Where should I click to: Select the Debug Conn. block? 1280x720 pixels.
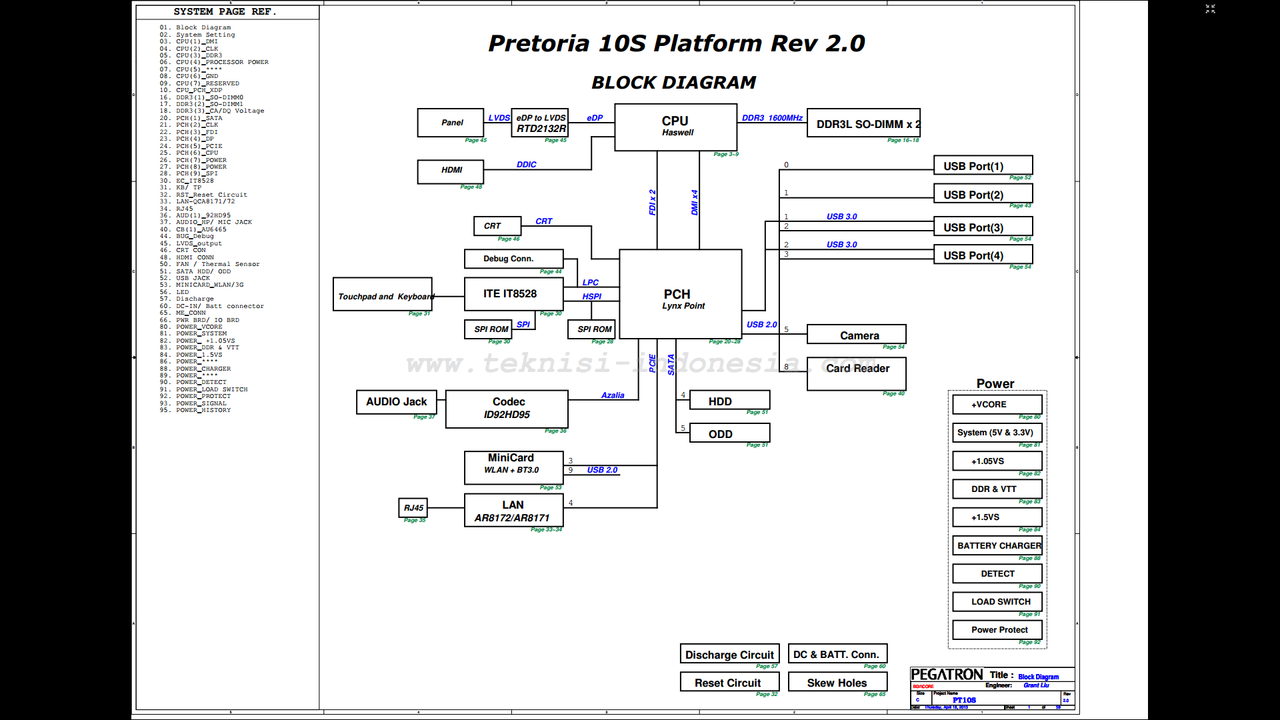[x=514, y=259]
